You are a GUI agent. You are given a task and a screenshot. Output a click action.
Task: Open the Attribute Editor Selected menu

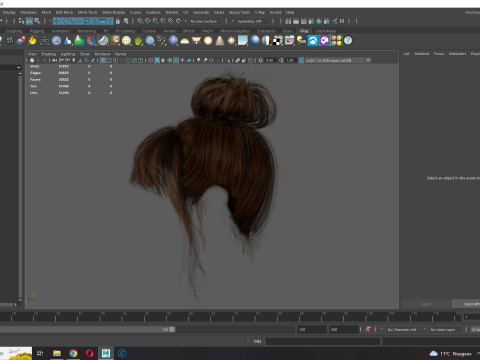(422, 53)
